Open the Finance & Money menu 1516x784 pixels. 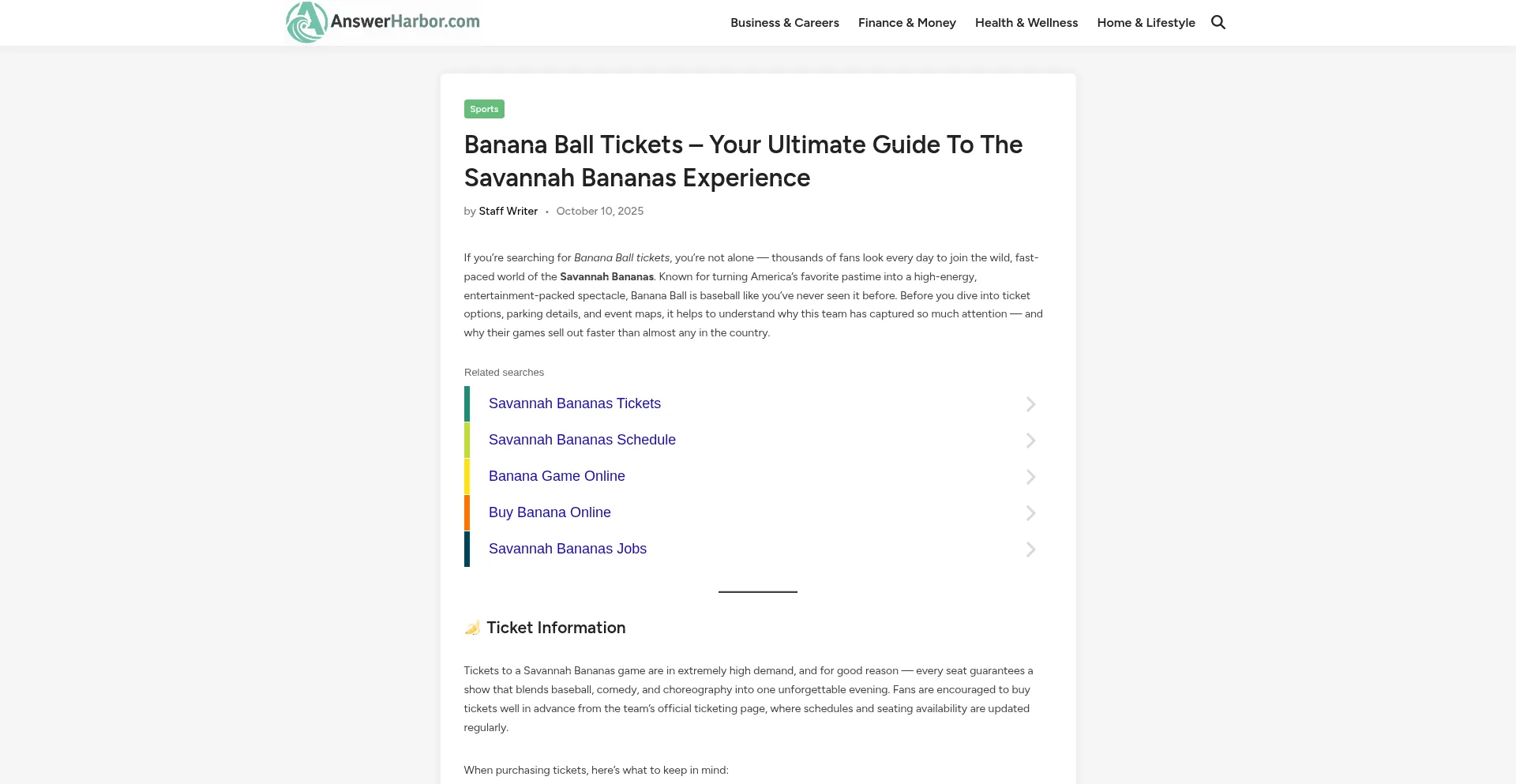906,23
